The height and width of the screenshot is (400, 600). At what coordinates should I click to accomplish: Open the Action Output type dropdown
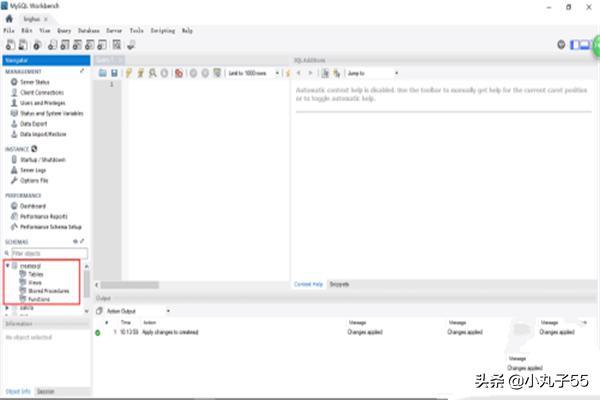point(138,311)
